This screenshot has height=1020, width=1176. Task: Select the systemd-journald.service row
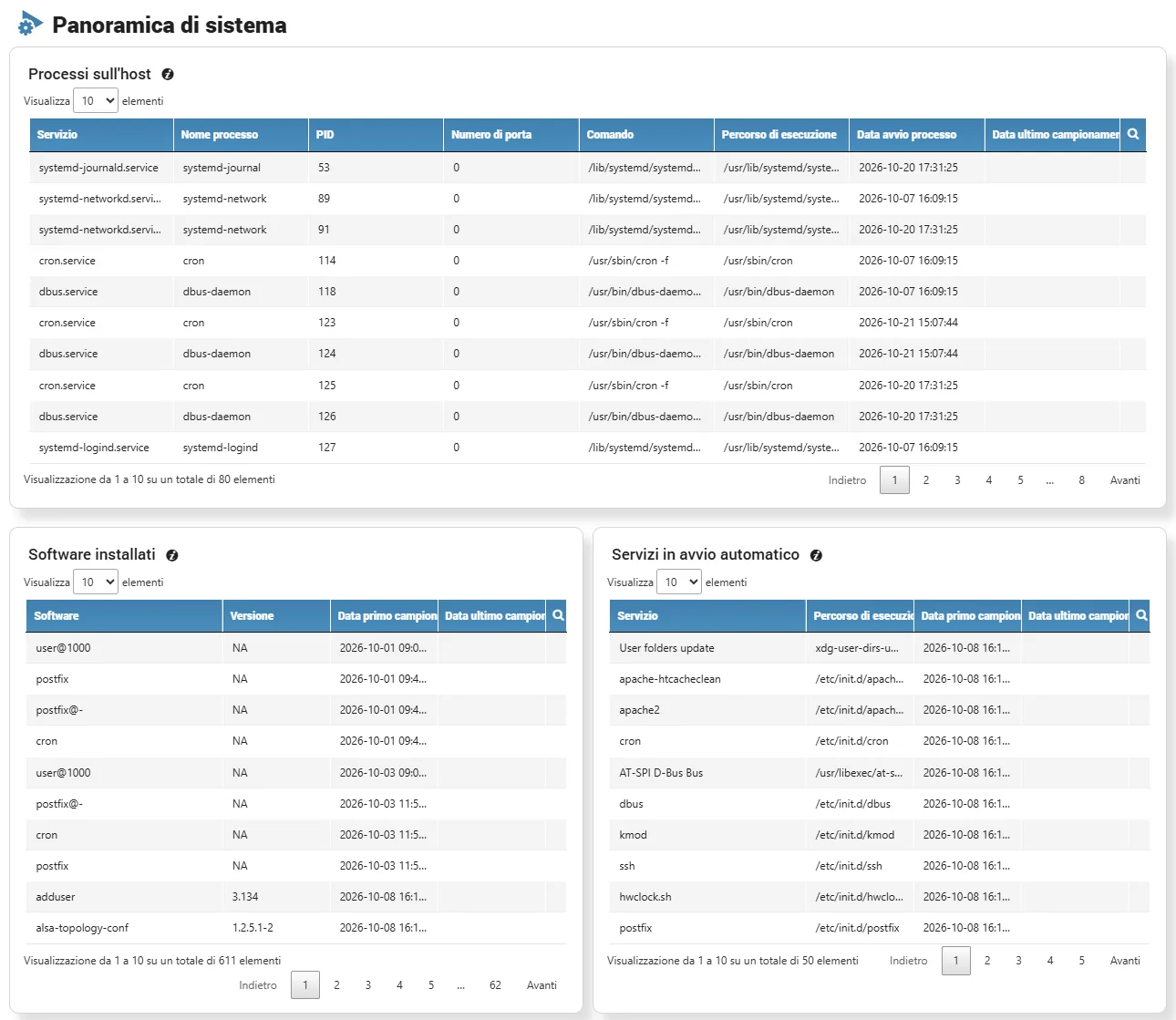(588, 168)
